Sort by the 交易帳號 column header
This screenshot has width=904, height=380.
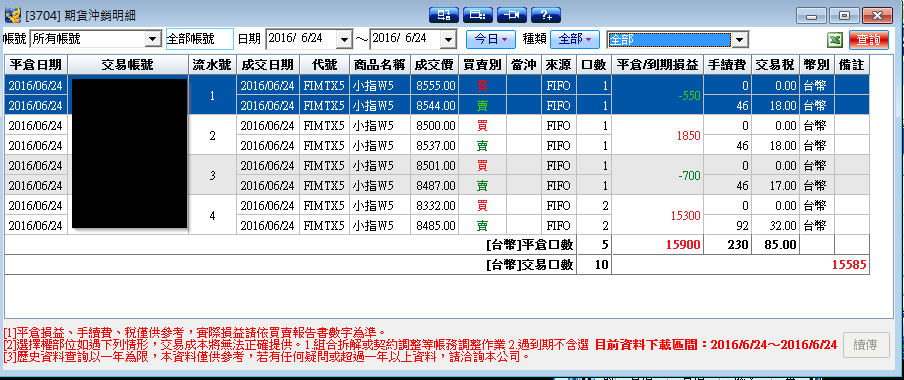pyautogui.click(x=128, y=65)
